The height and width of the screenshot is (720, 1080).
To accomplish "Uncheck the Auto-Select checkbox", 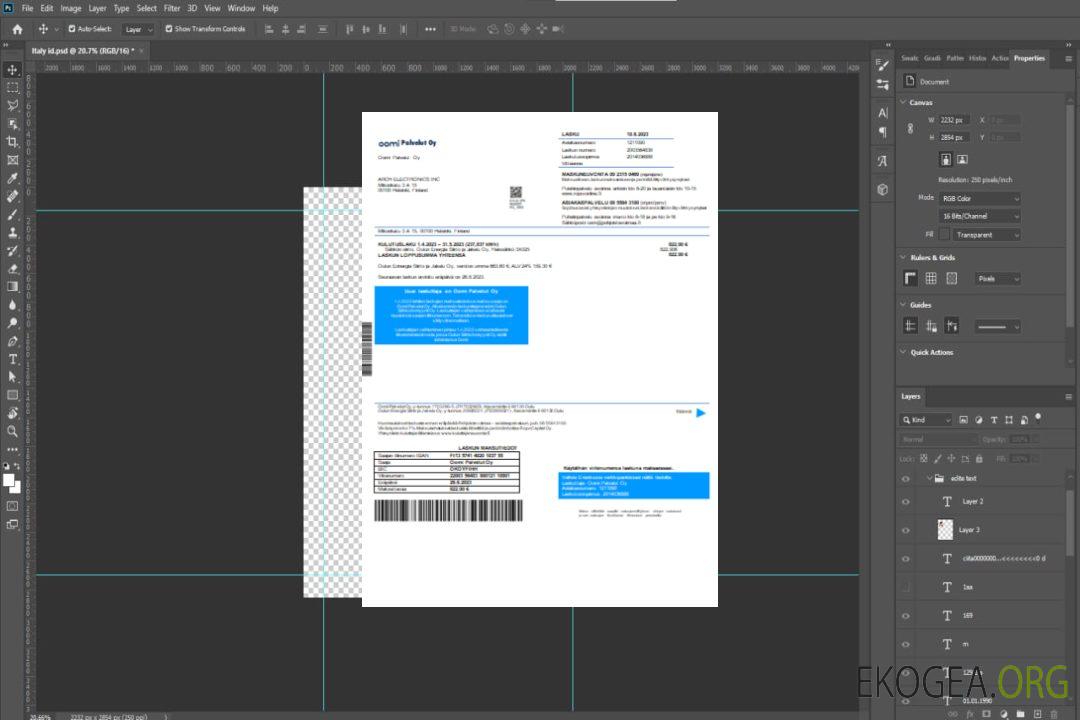I will (72, 29).
